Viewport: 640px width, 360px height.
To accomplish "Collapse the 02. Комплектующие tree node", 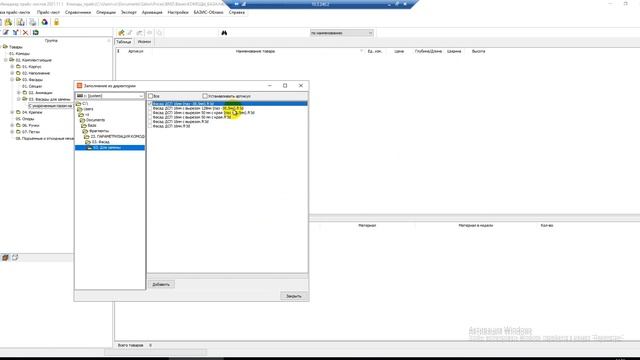I will (x=6, y=60).
